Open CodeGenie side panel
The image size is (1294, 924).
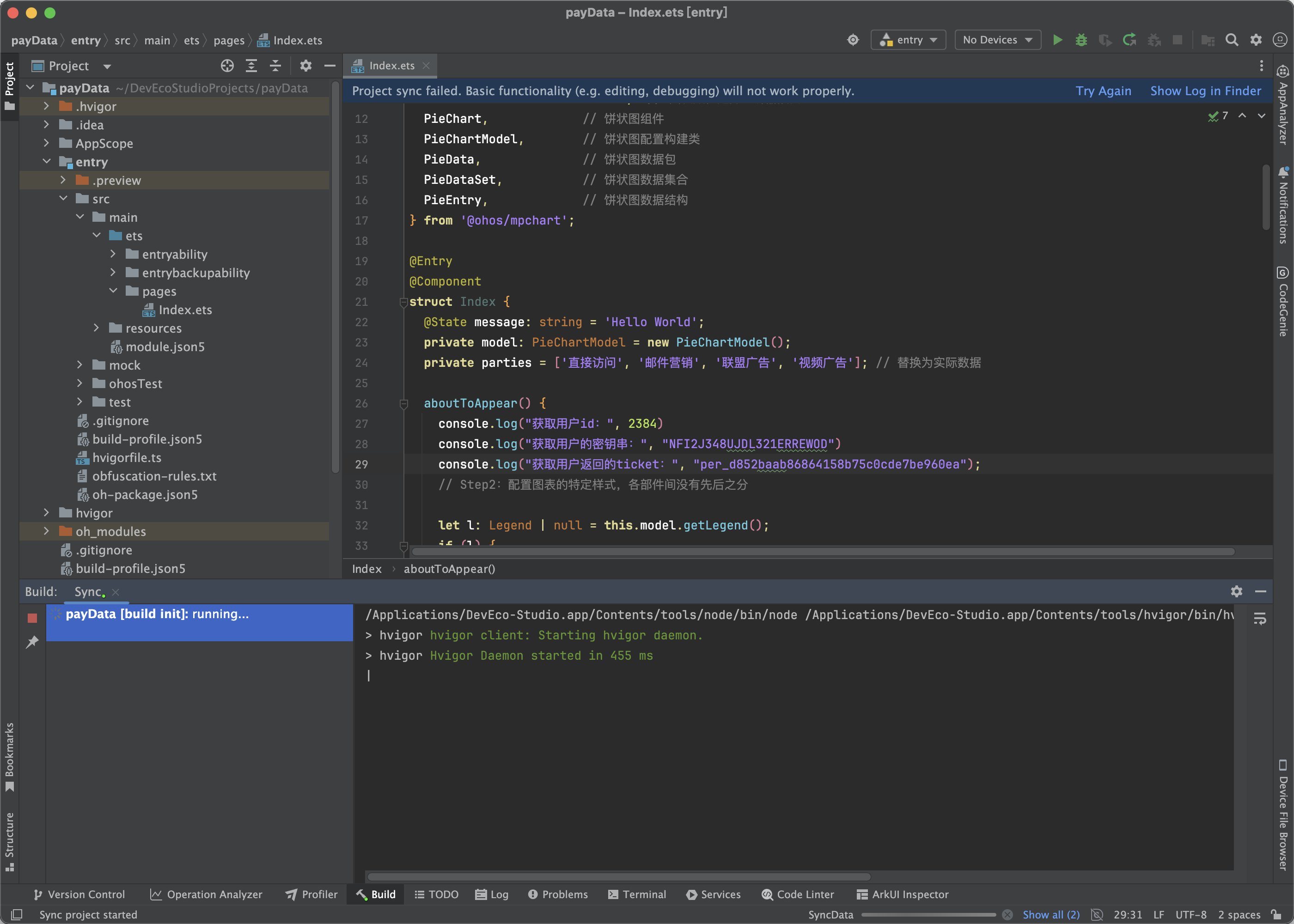tap(1282, 302)
